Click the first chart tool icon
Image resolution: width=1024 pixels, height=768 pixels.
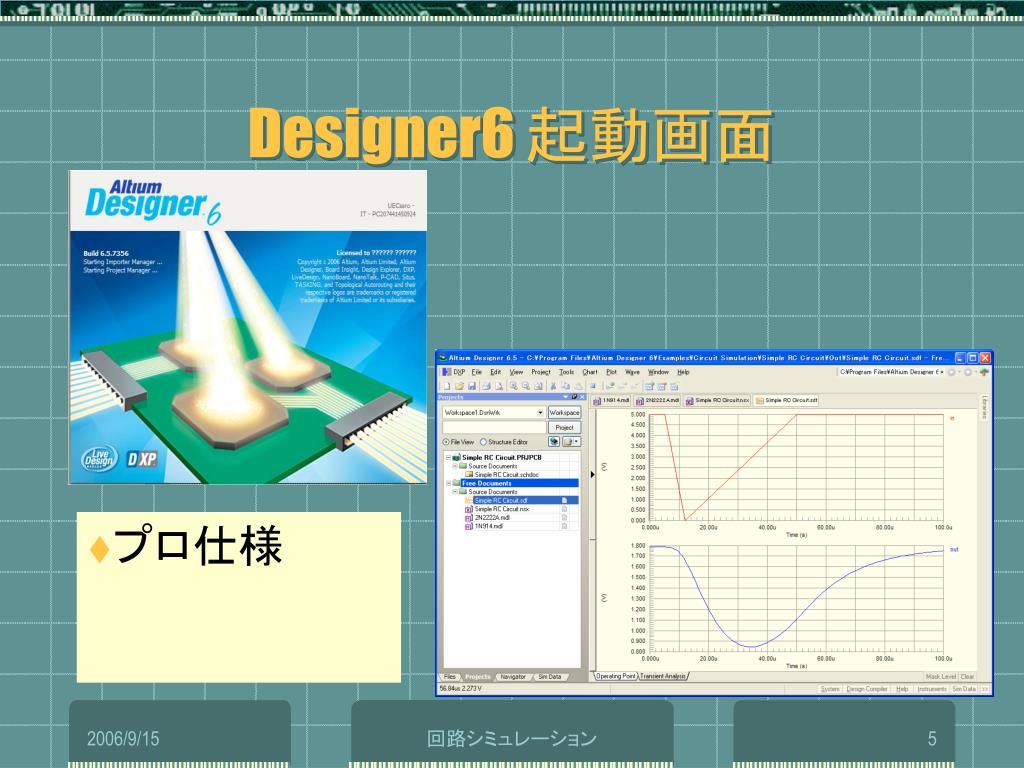(x=648, y=387)
